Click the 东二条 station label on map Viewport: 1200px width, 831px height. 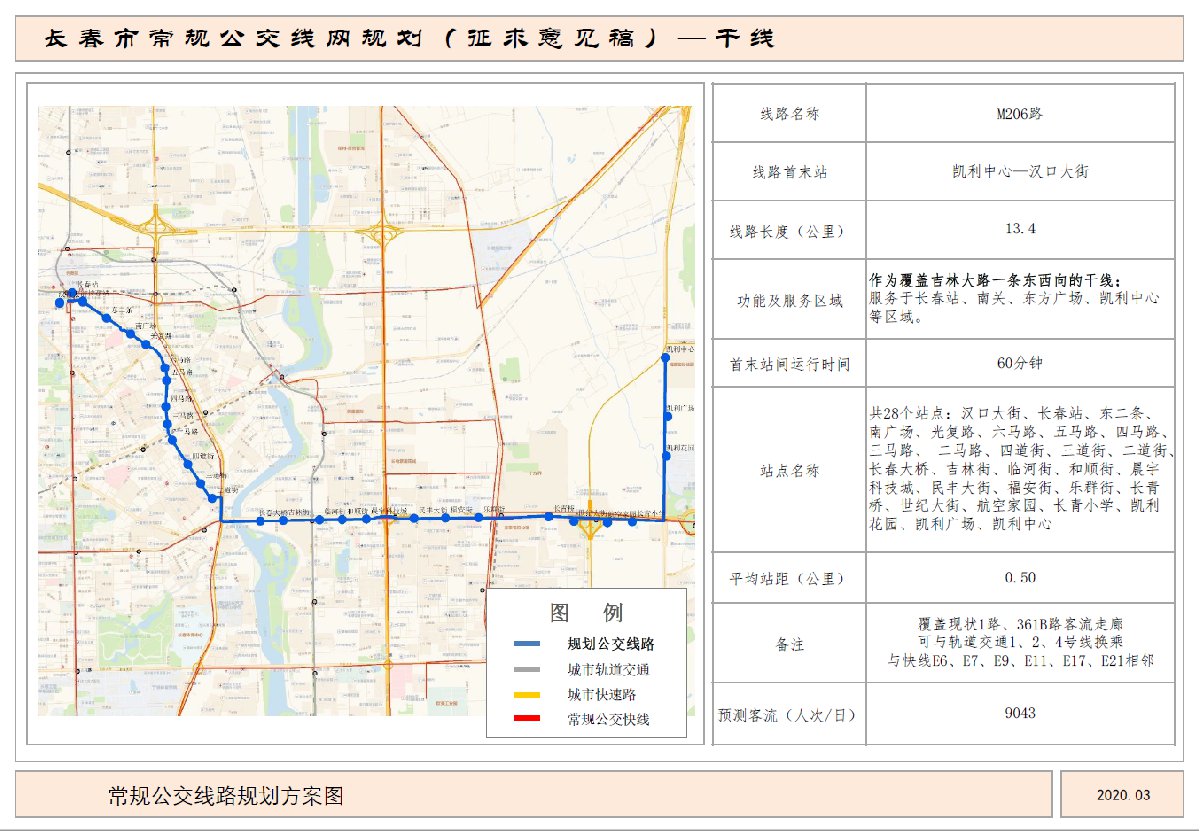124,310
